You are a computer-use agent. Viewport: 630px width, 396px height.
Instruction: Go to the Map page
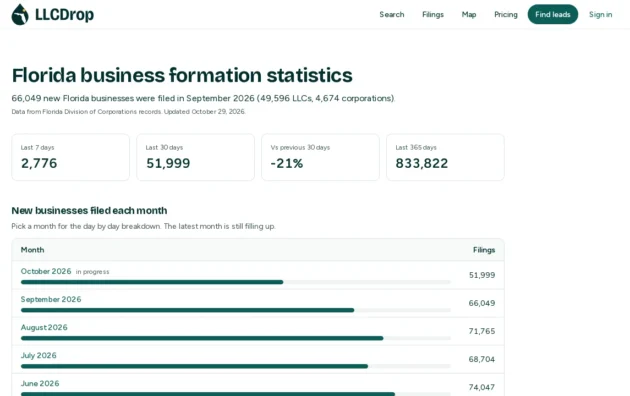point(469,14)
